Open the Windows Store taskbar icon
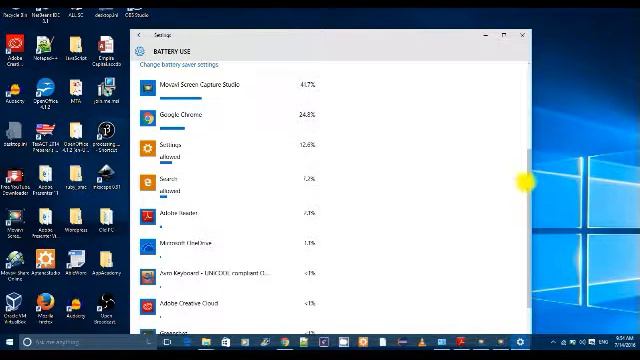This screenshot has width=640, height=360. (226, 342)
